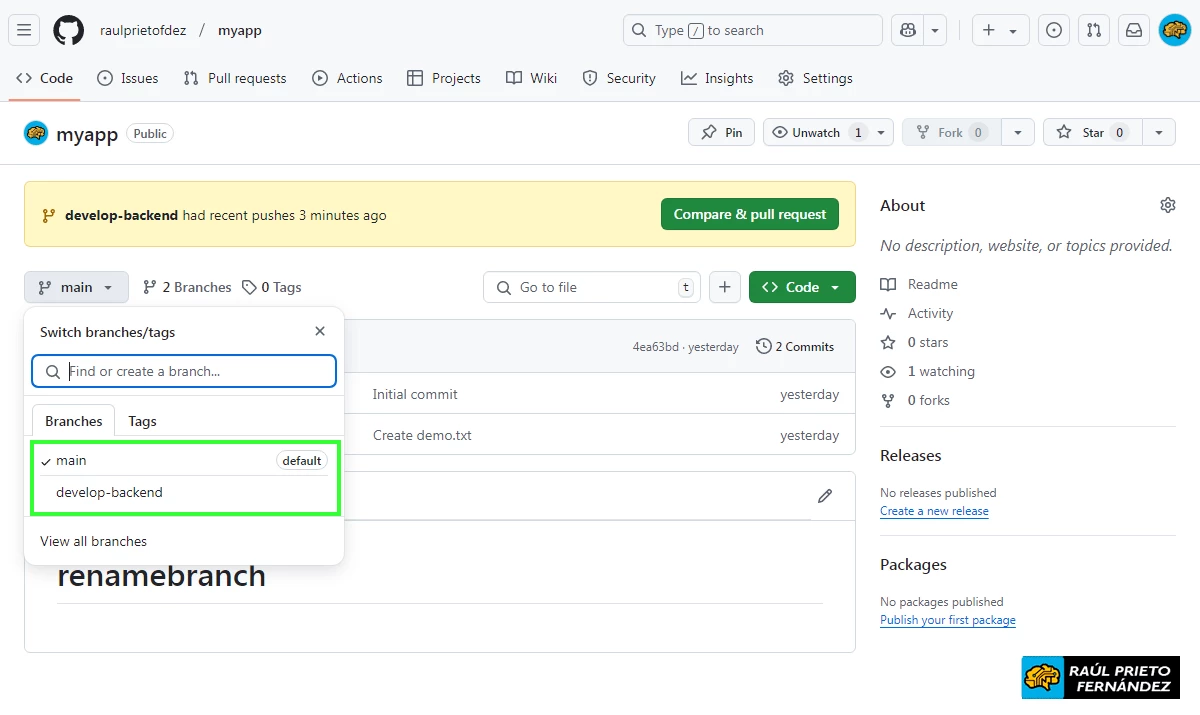Click the About settings gear icon
This screenshot has height=715, width=1200.
[x=1167, y=205]
